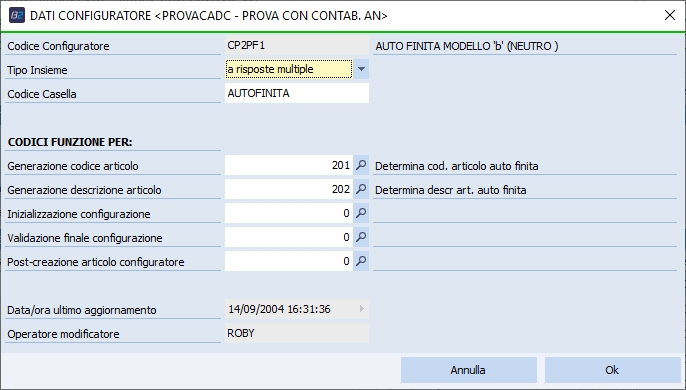The image size is (686, 390).
Task: Click the Operatore modificatore field ROBY
Action: coord(297,333)
